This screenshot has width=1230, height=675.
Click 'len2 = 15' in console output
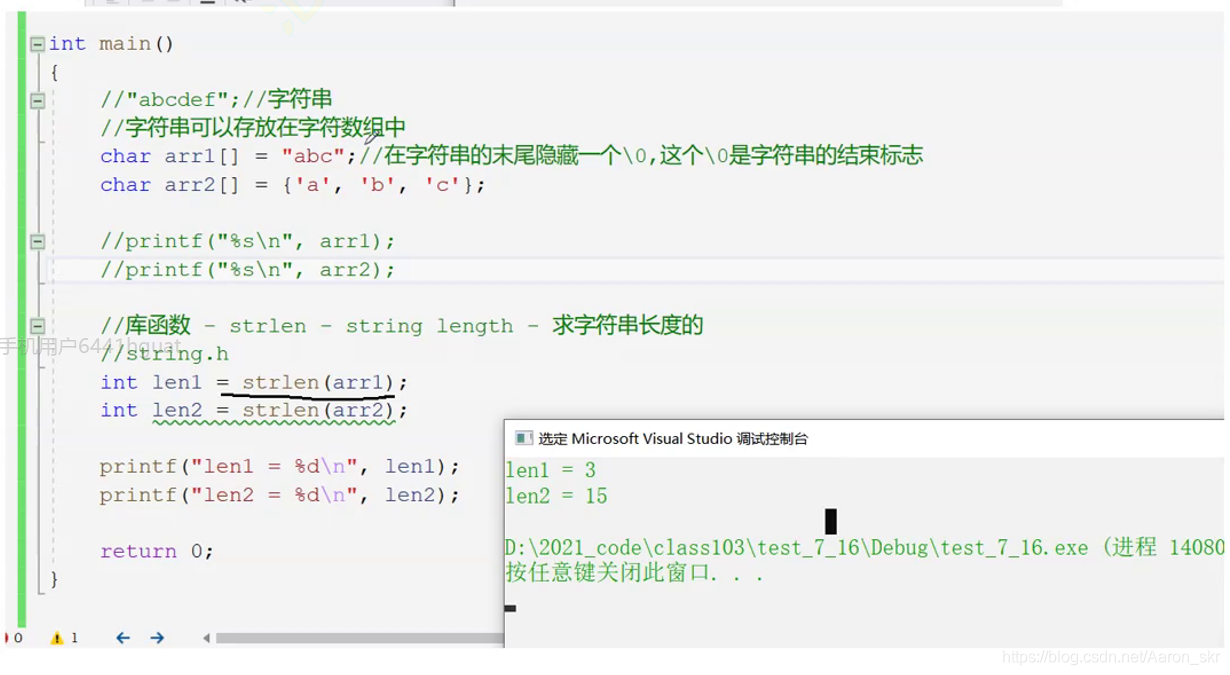point(556,496)
